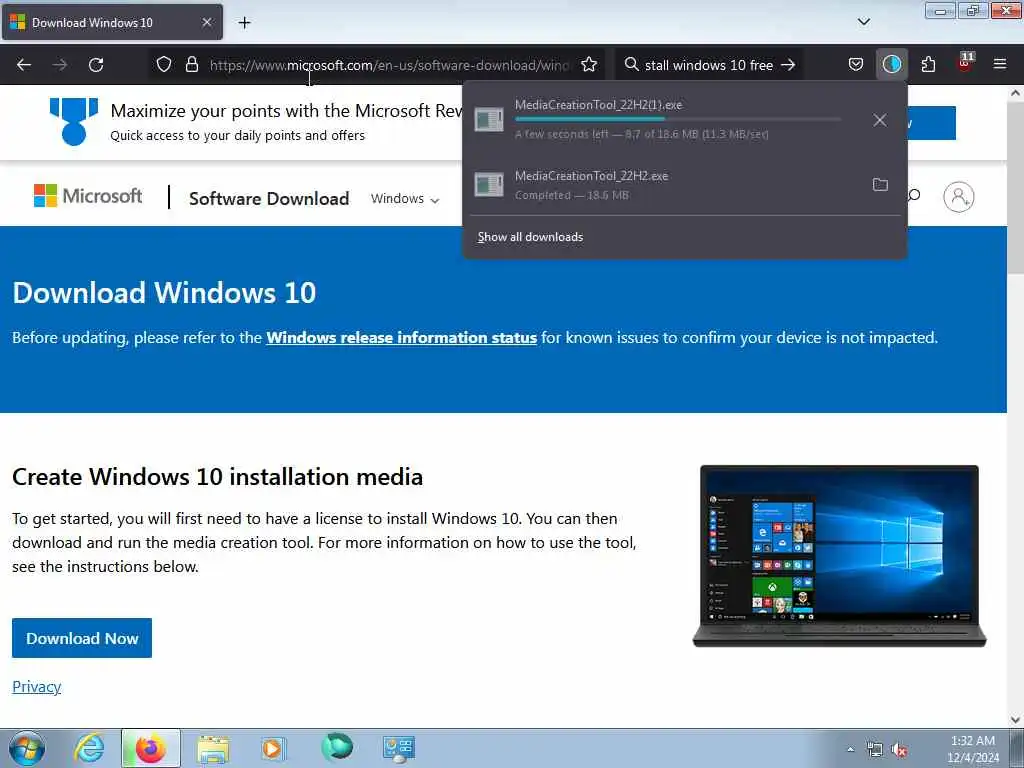Image resolution: width=1024 pixels, height=768 pixels.
Task: Click the Download Now button
Action: coord(82,638)
